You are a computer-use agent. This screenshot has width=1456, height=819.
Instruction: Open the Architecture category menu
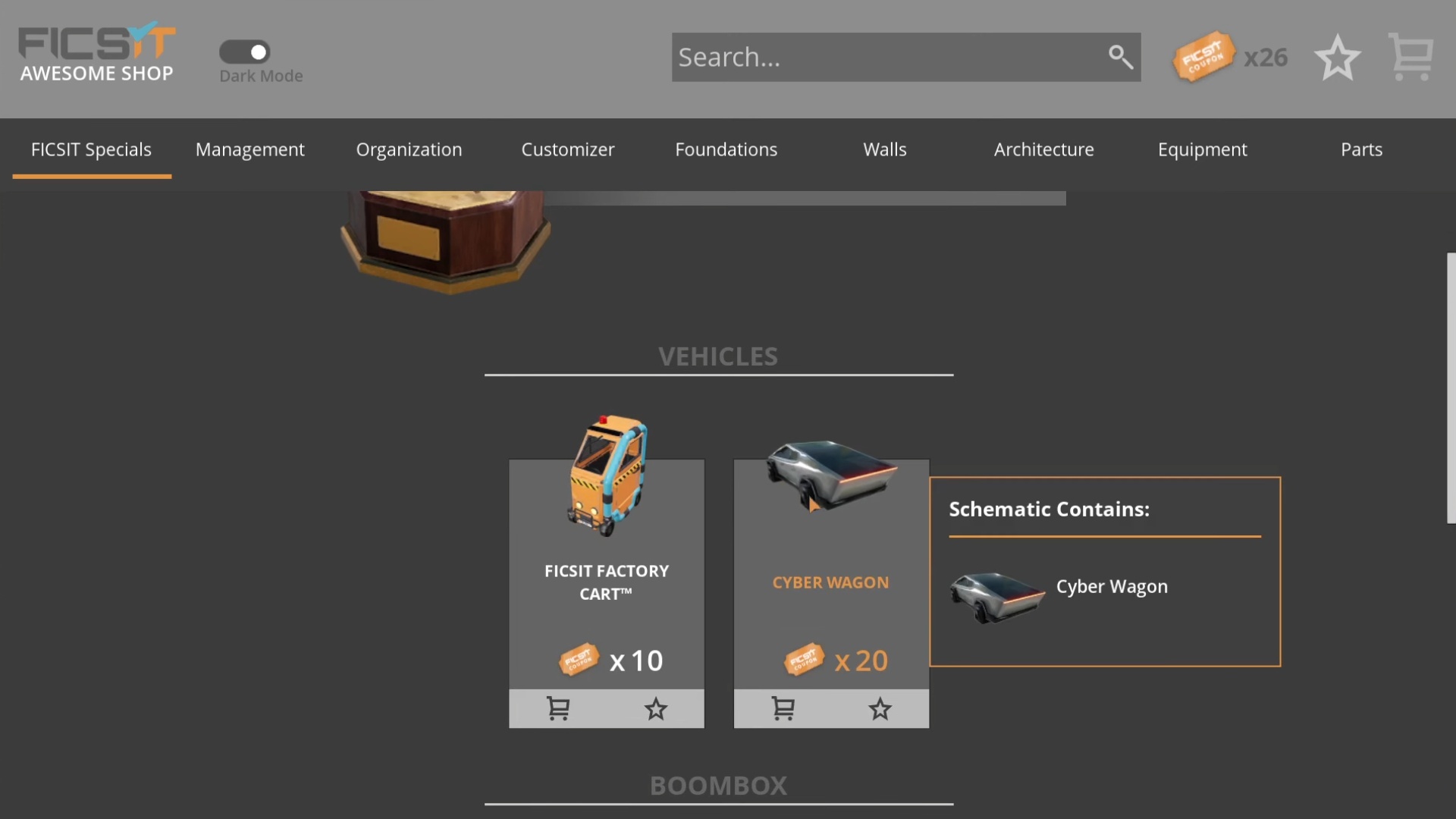tap(1044, 148)
